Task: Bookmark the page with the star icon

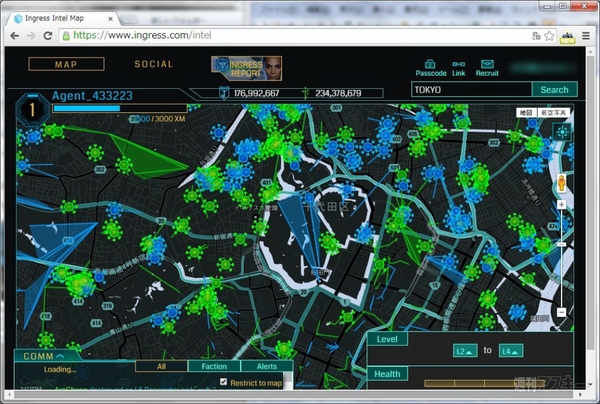Action: tap(549, 36)
